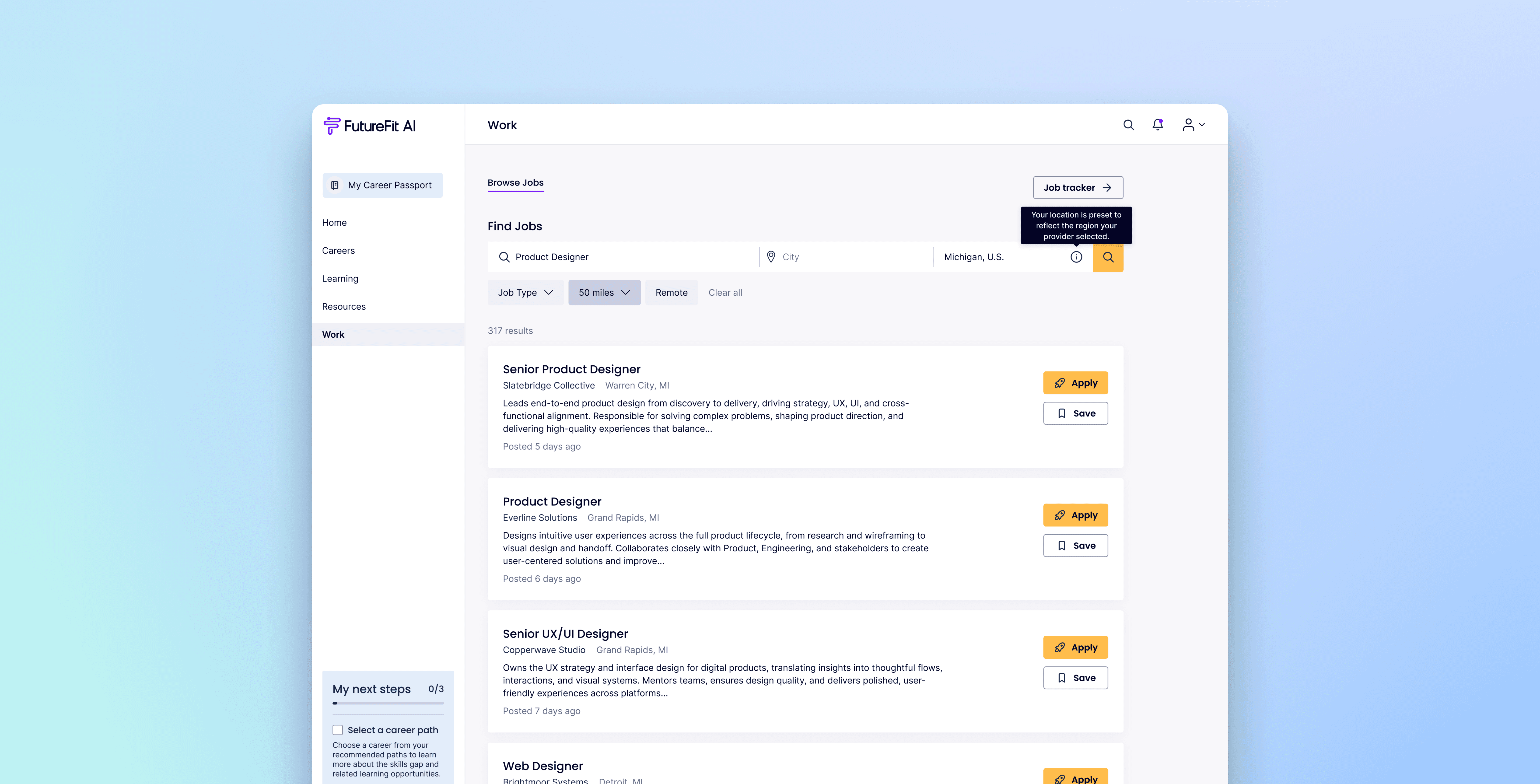The image size is (1540, 784).
Task: Click the orange search submit button
Action: (1108, 257)
